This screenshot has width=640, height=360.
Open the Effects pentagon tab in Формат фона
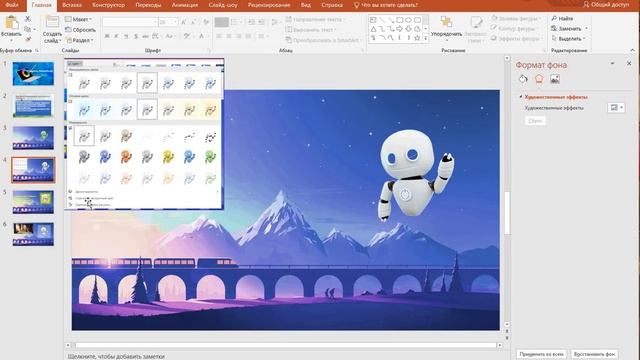tap(539, 79)
